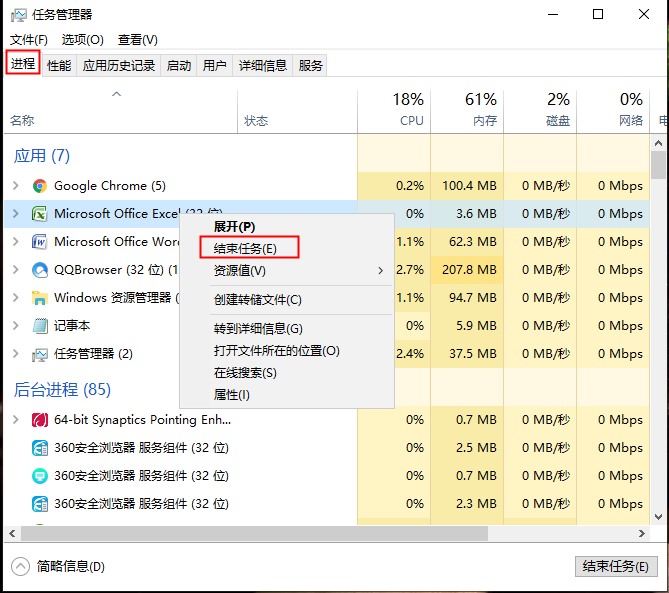This screenshot has width=669, height=593.
Task: Sort by the 状态 column header
Action: point(297,112)
